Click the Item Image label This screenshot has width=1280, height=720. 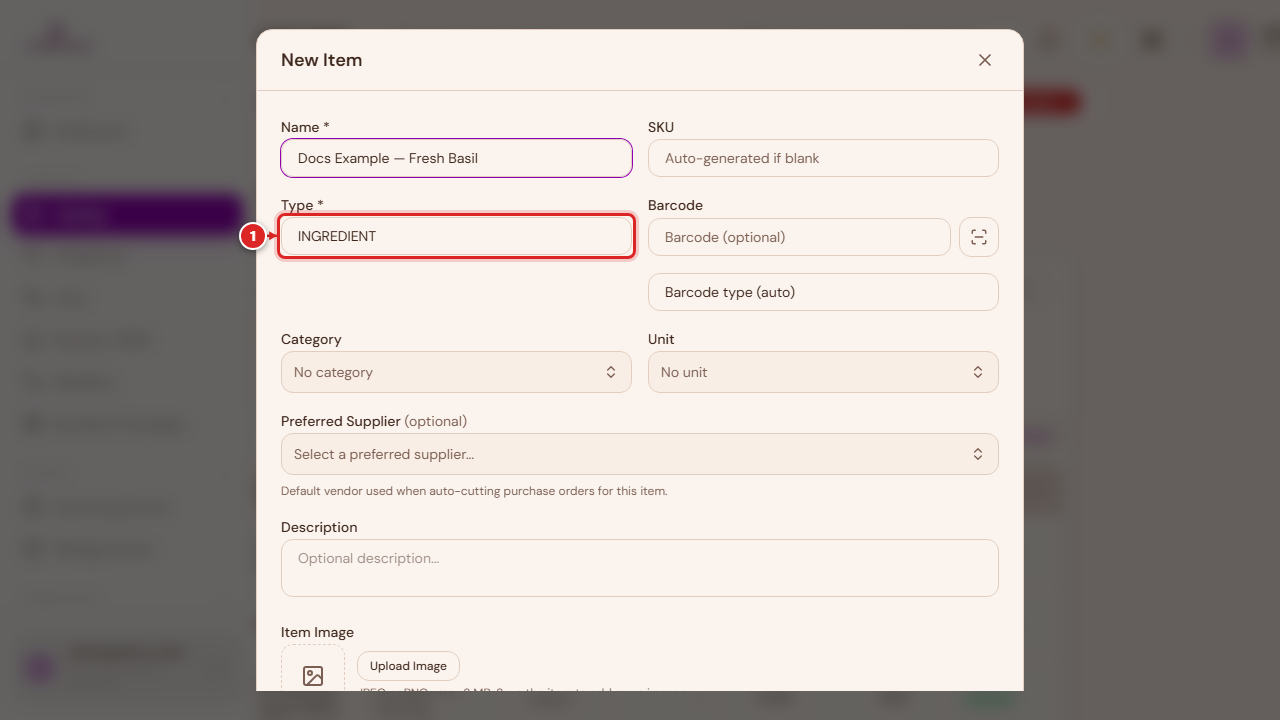tap(317, 632)
